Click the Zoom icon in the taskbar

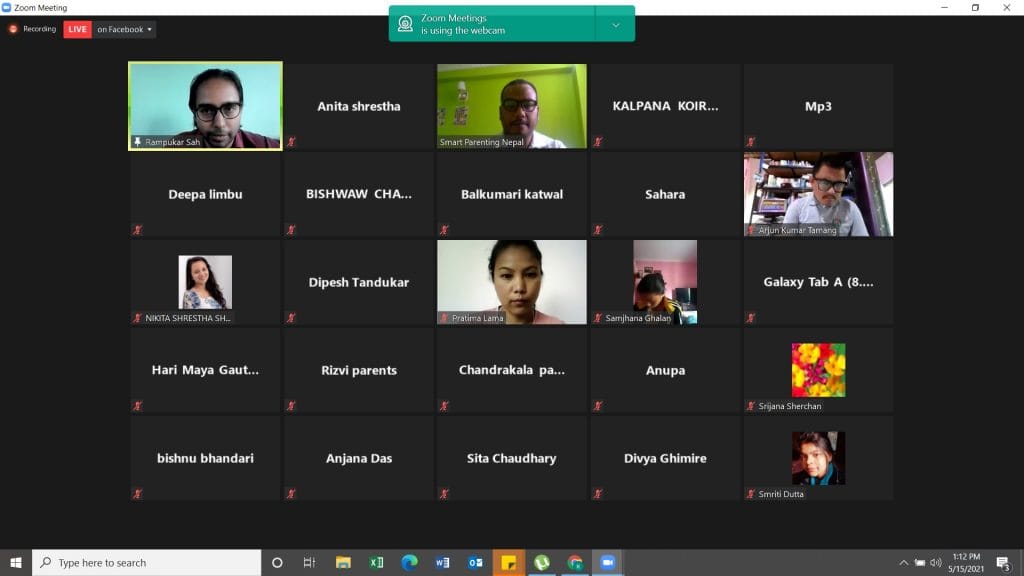(x=607, y=562)
